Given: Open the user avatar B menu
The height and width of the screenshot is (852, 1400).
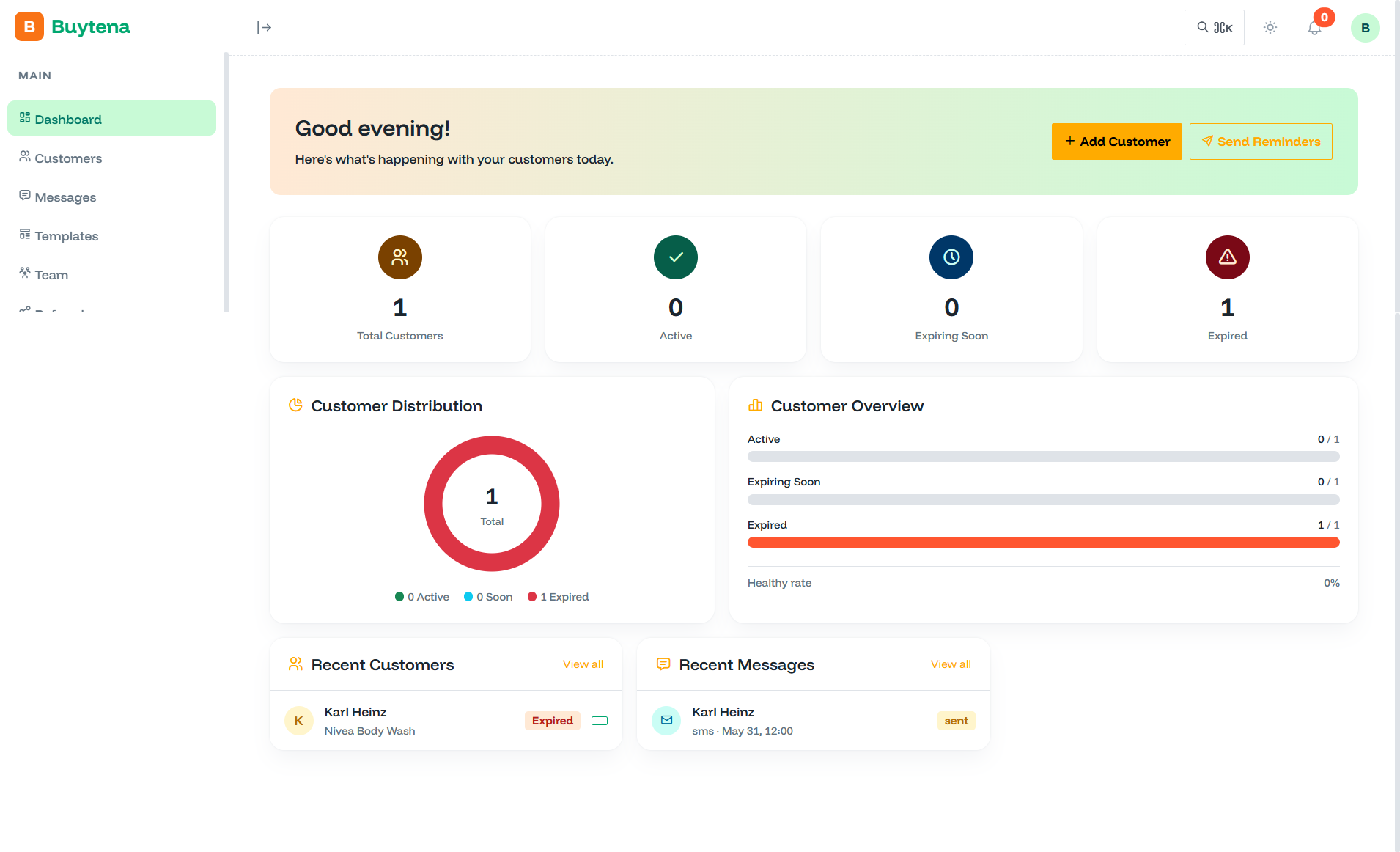Looking at the screenshot, I should click(1365, 28).
